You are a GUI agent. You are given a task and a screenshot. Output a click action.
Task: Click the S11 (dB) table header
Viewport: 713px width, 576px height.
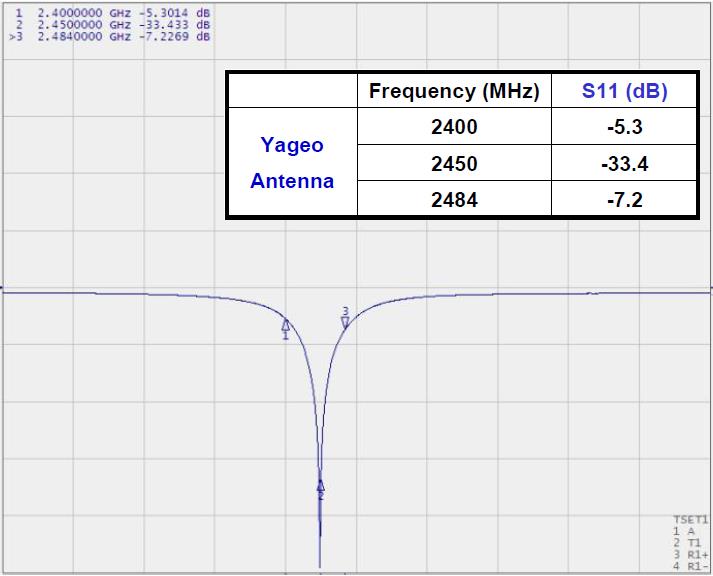(624, 91)
